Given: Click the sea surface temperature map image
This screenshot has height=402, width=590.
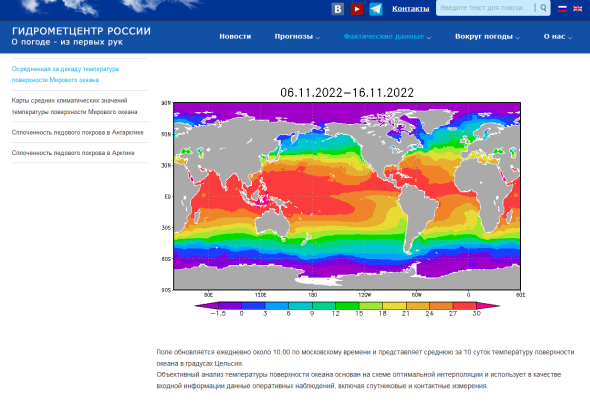Looking at the screenshot, I should tap(347, 196).
